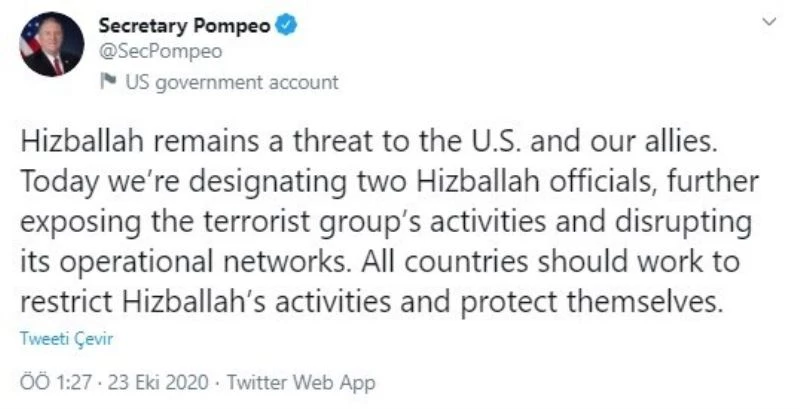Open the Twitter Web App source link
This screenshot has width=800, height=409.
pyautogui.click(x=305, y=382)
